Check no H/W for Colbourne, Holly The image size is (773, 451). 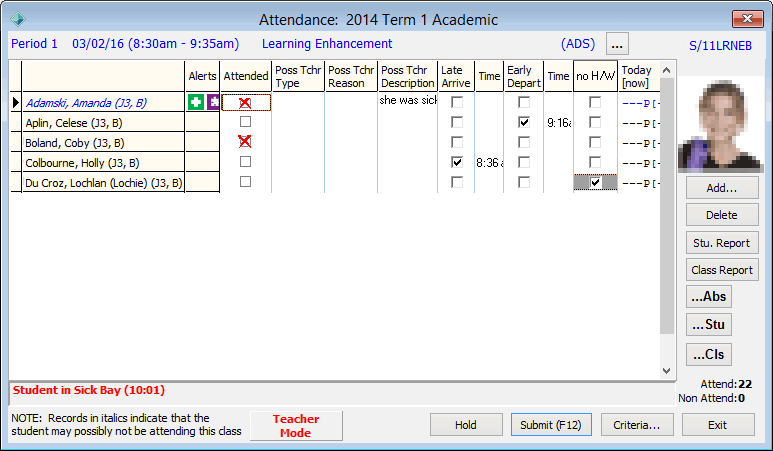tap(595, 162)
